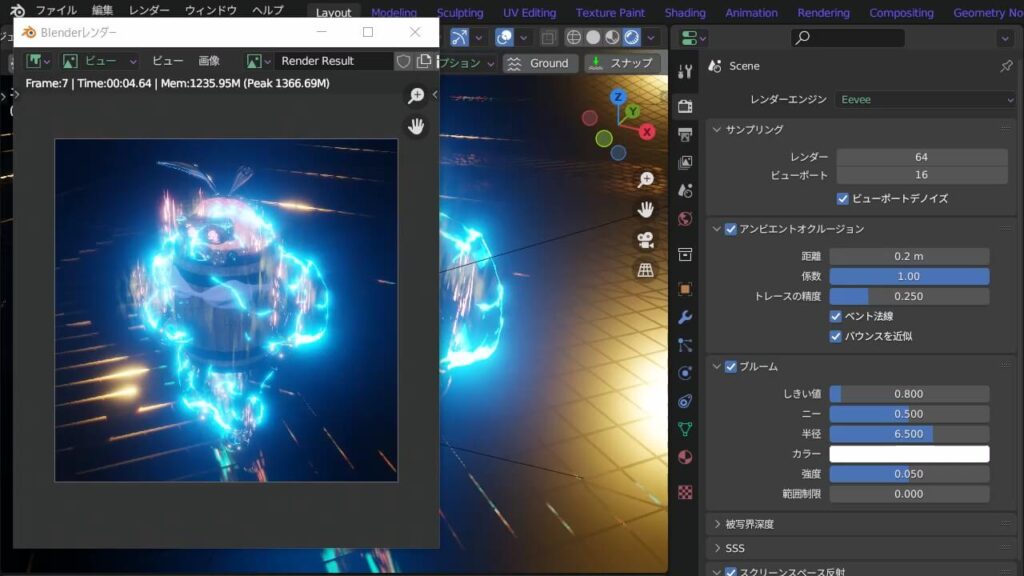This screenshot has width=1024, height=576.
Task: Switch to the UV Editing workspace tab
Action: (529, 12)
